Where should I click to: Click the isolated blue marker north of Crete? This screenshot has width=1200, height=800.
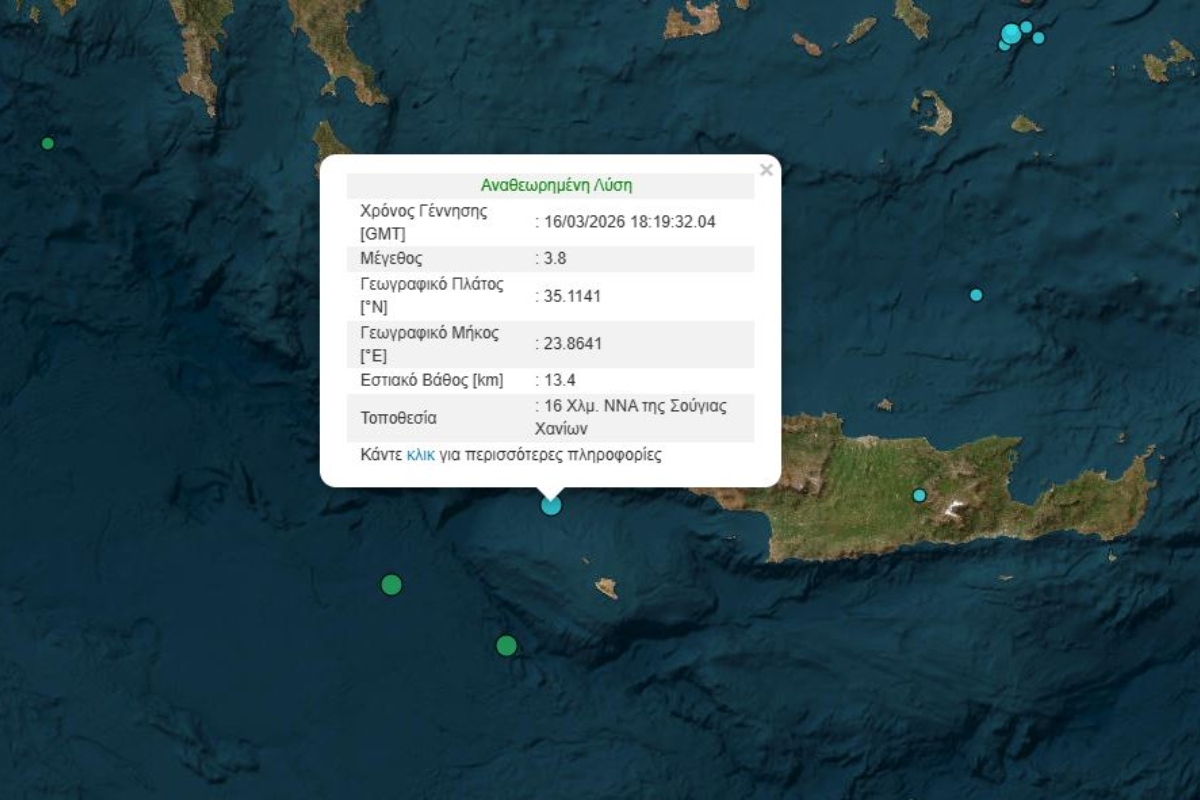pos(976,295)
